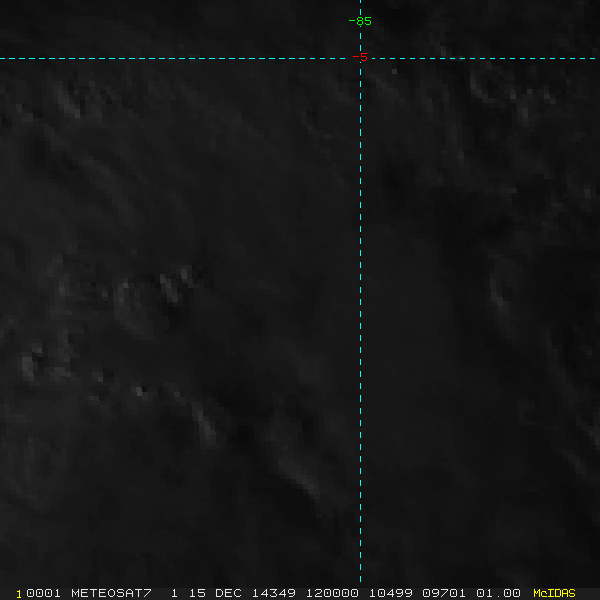Click the intersection of the cyan grid lines
The image size is (600, 600).
point(360,58)
